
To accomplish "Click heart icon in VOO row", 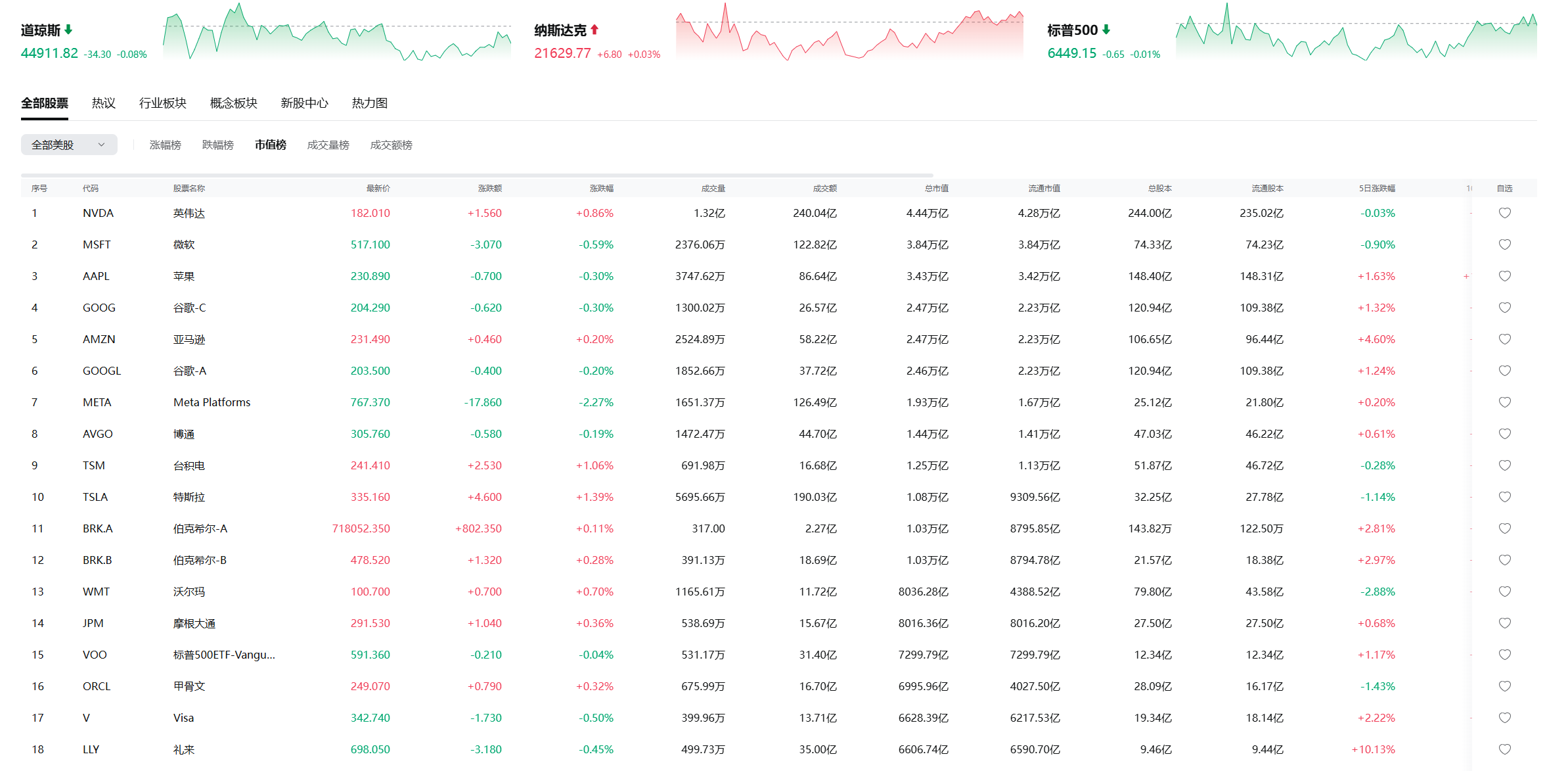I will 1504,655.
